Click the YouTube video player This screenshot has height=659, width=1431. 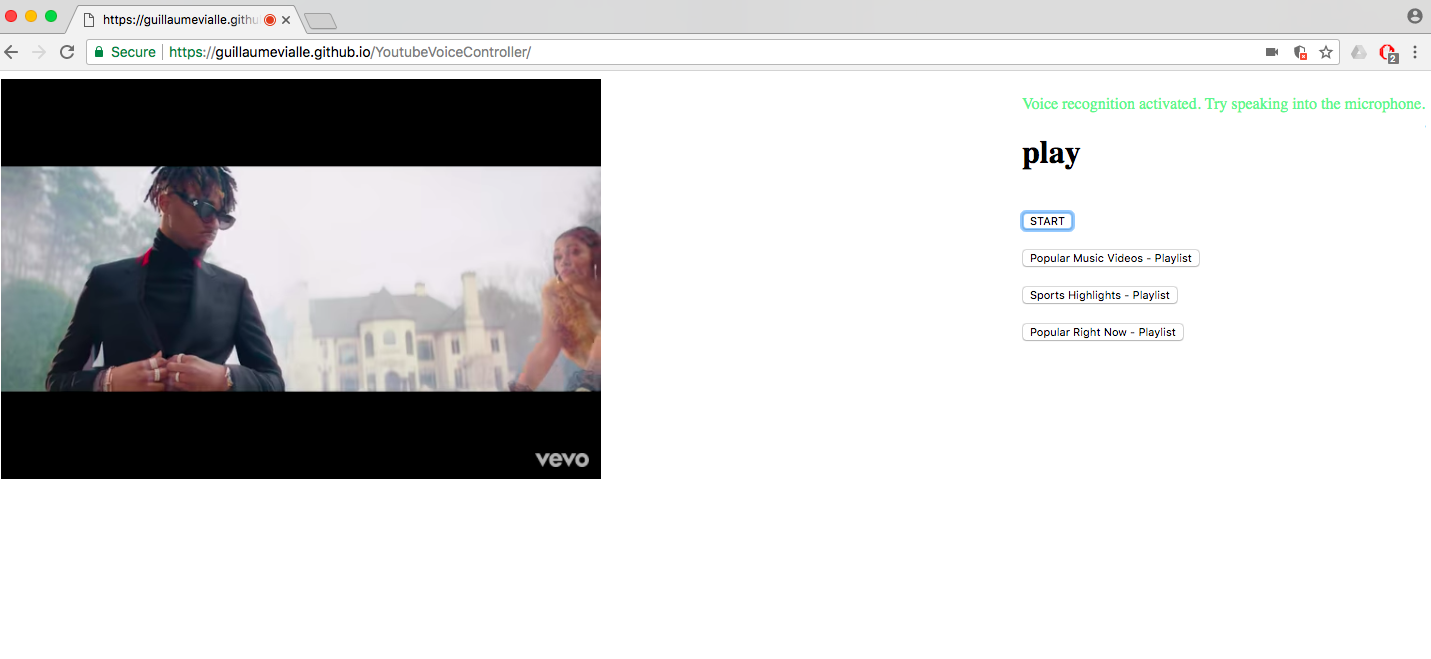301,279
